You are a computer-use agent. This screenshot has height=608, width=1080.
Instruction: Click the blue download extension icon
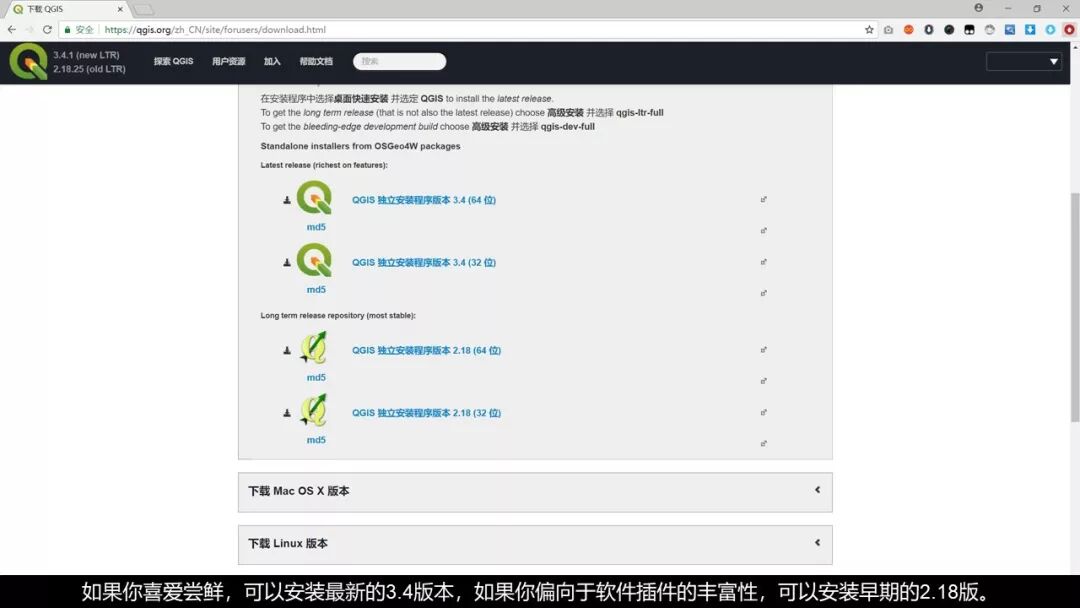1030,30
